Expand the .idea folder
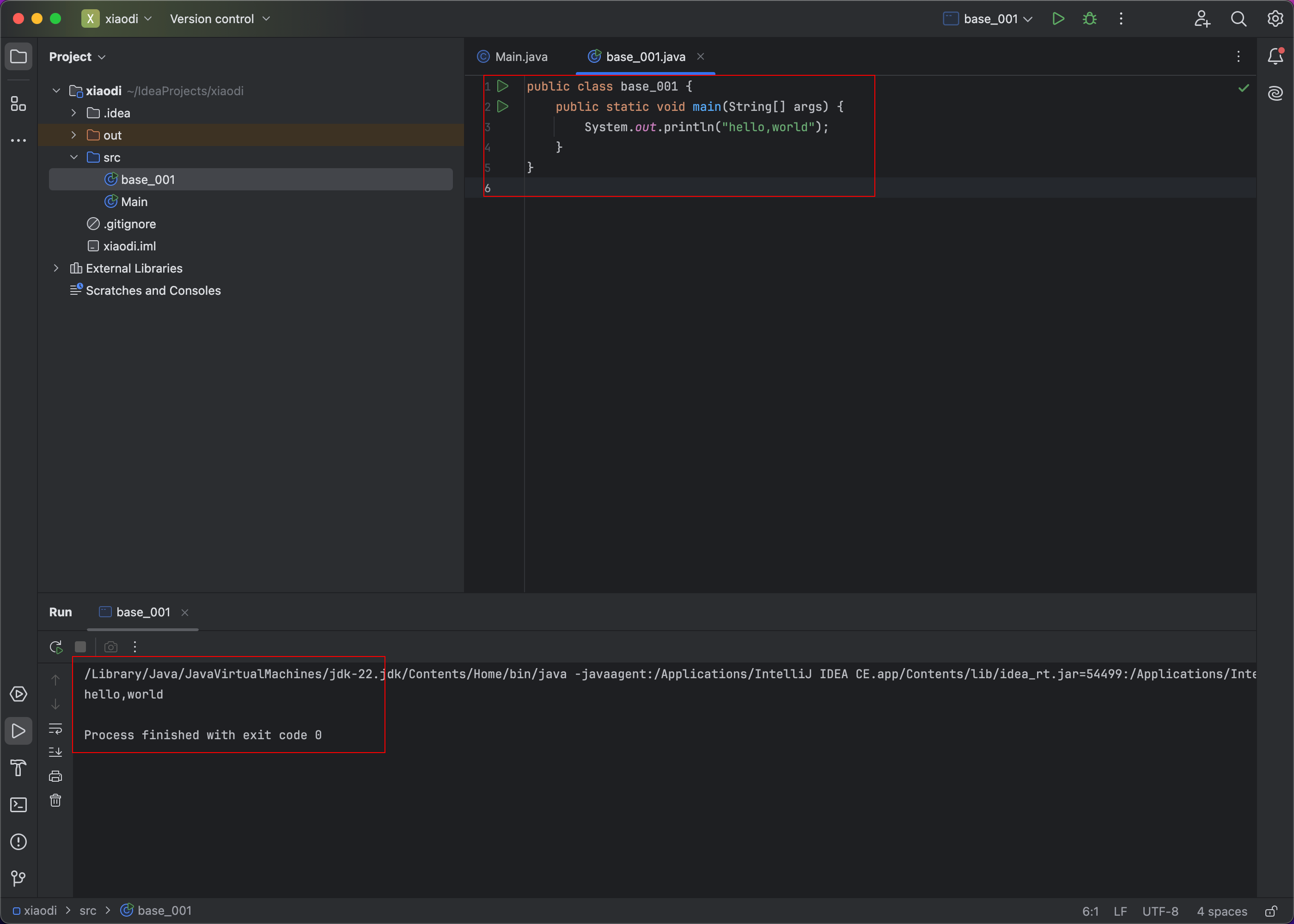 73,113
